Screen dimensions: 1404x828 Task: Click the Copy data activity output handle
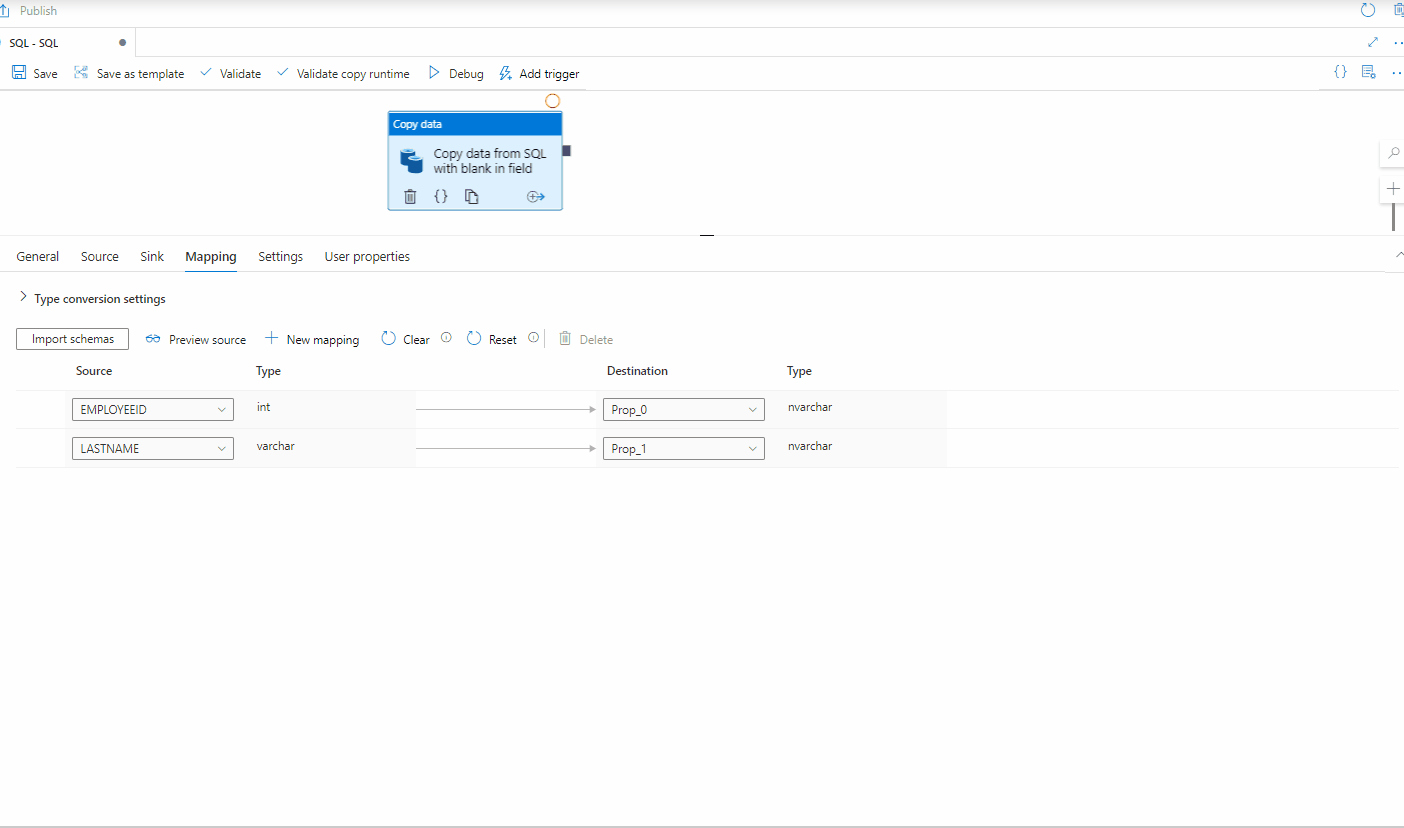click(567, 151)
